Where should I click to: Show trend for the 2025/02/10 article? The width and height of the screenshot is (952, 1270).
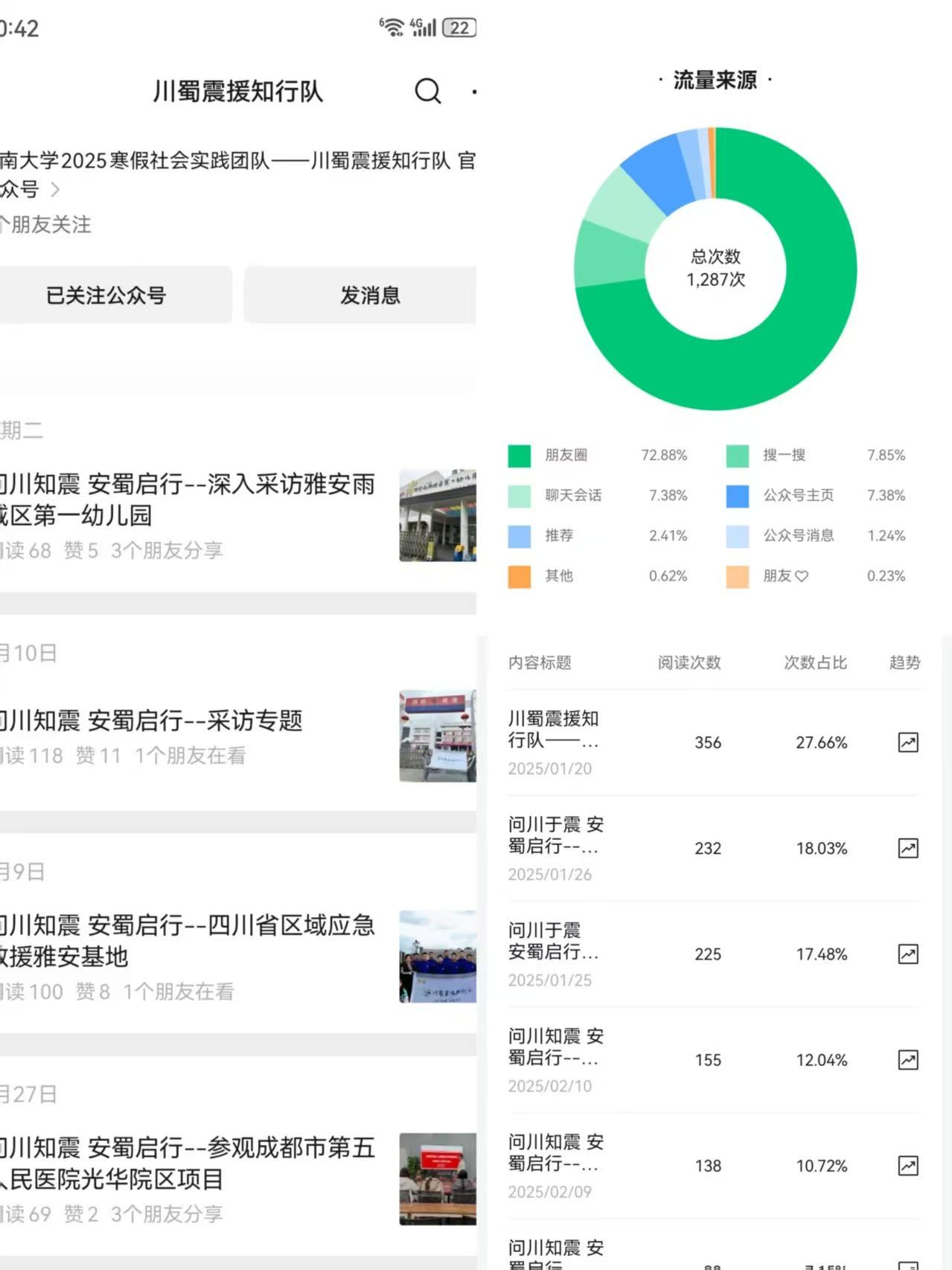pyautogui.click(x=907, y=1059)
